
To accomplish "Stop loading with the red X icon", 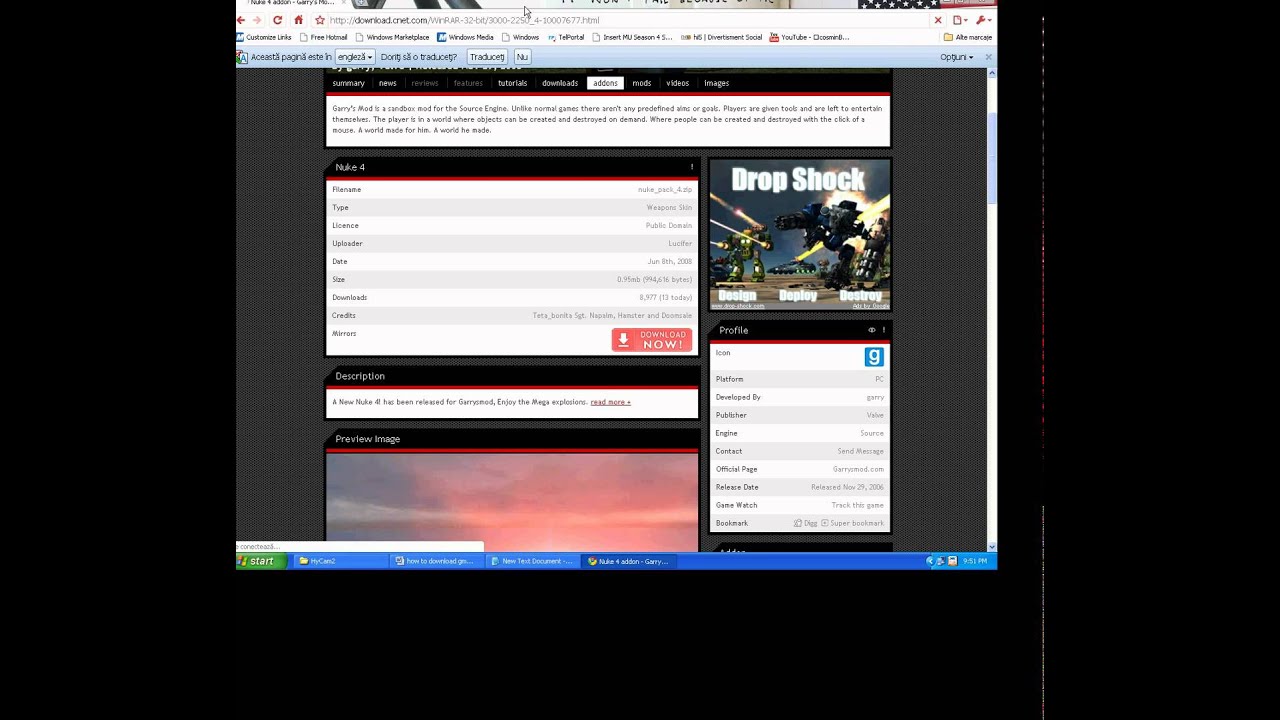I will click(938, 20).
